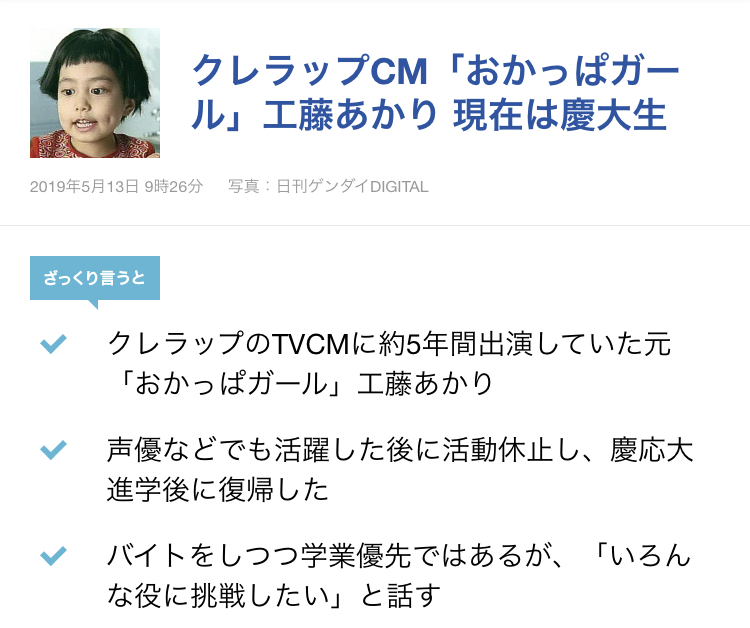
Task: Click photo credit 日刊ゲンダイDIGITAL
Action: point(353,186)
